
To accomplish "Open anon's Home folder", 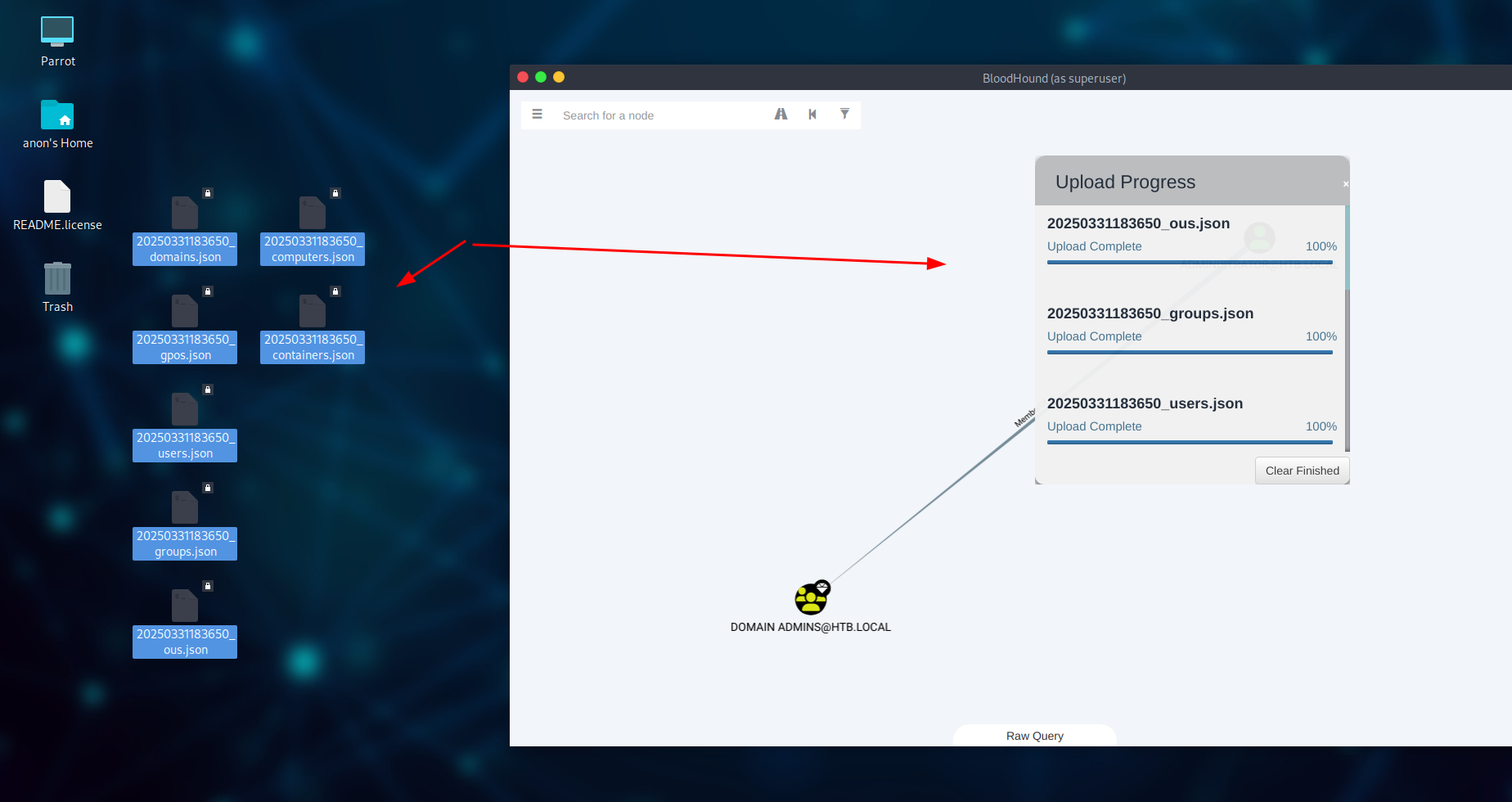I will (57, 115).
